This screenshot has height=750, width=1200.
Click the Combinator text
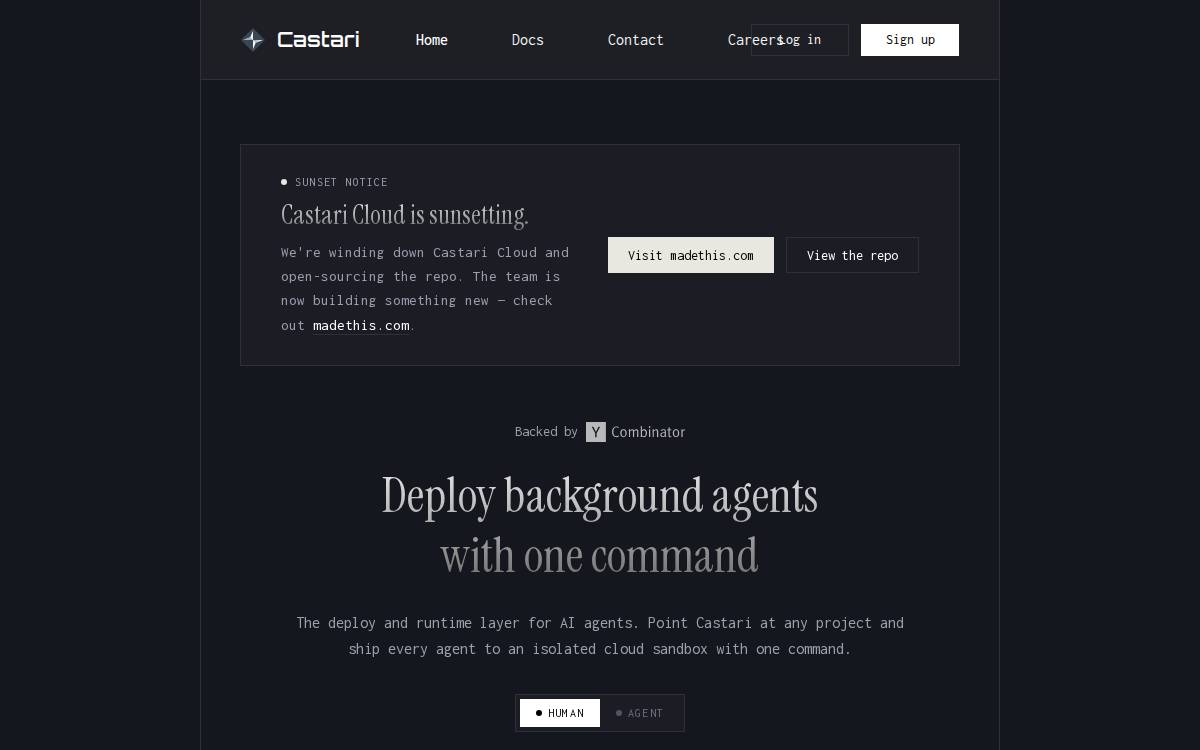[648, 432]
